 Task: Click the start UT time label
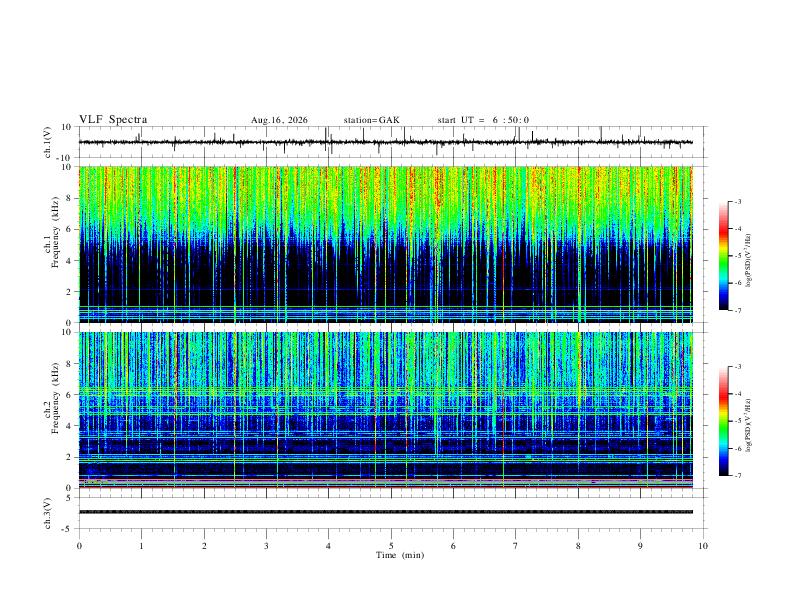pos(483,120)
